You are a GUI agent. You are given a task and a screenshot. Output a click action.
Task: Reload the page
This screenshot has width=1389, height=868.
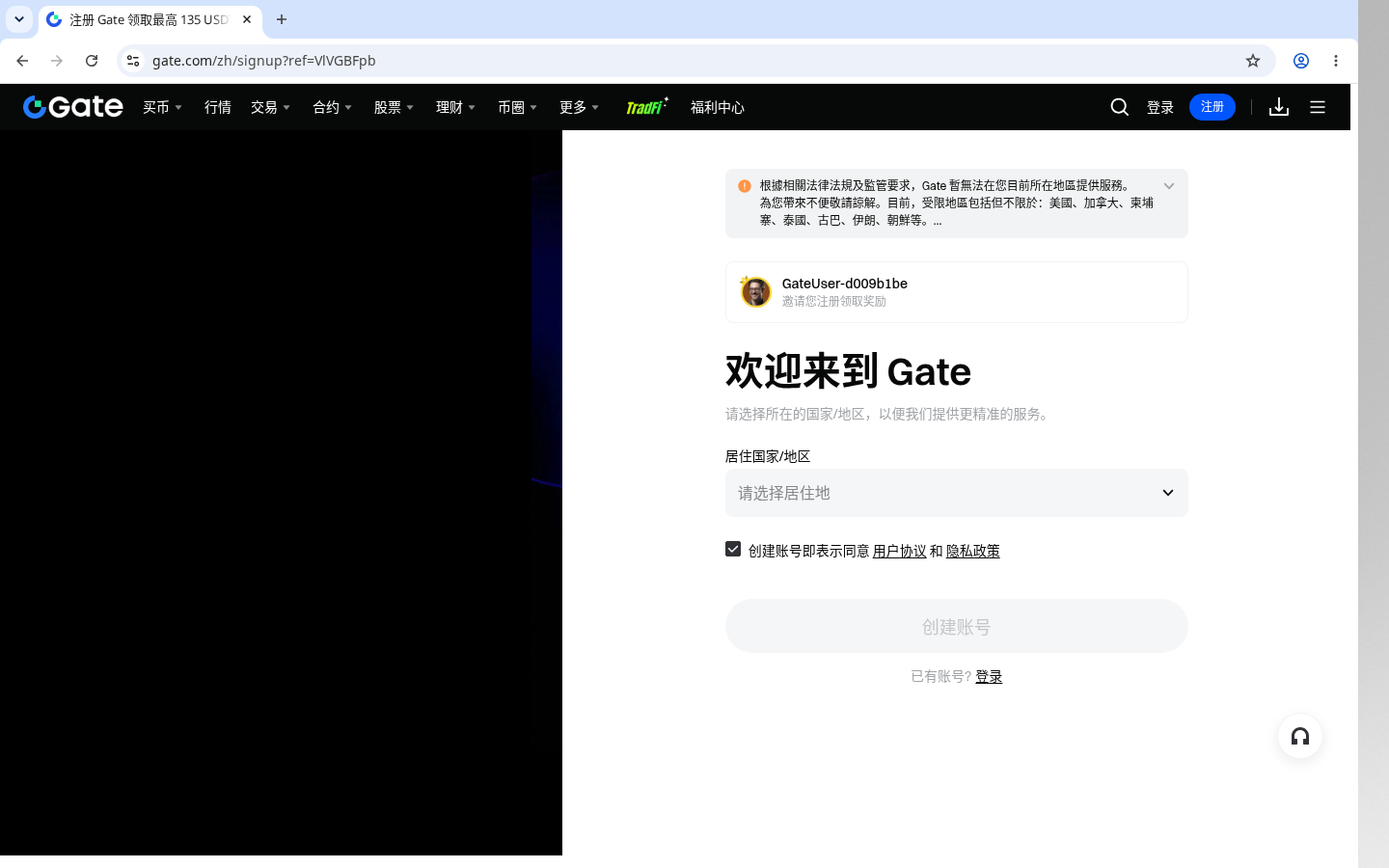92,61
